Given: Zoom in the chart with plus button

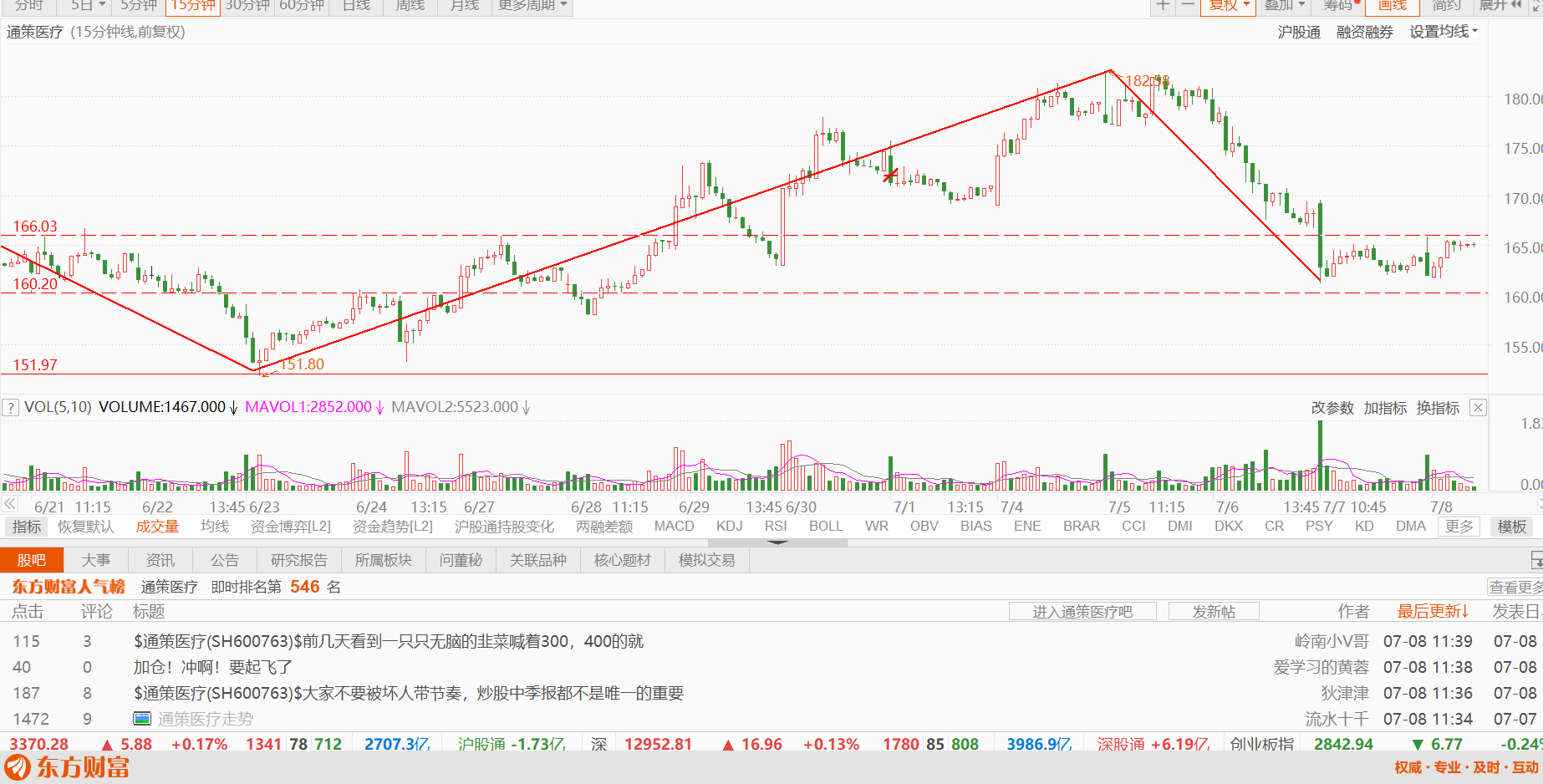Looking at the screenshot, I should coord(1163,5).
